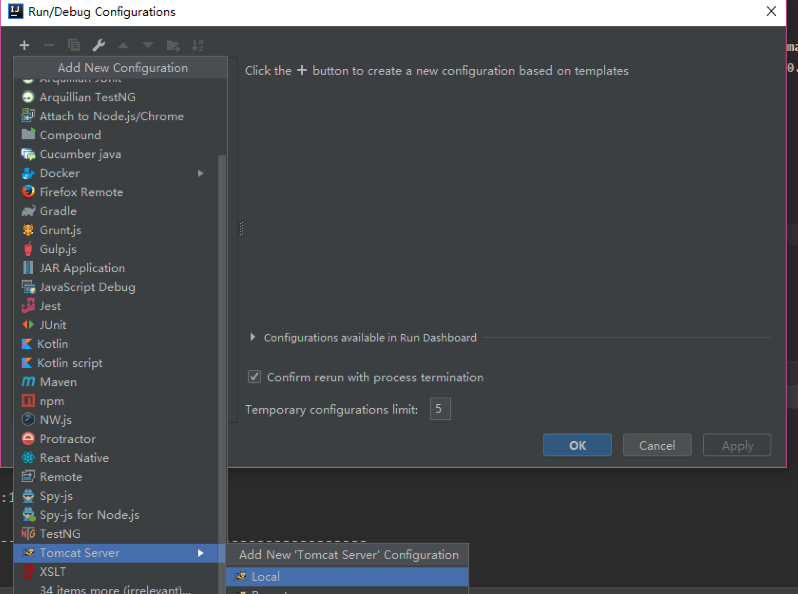
Task: Click Temporary configurations limit field
Action: (x=440, y=409)
